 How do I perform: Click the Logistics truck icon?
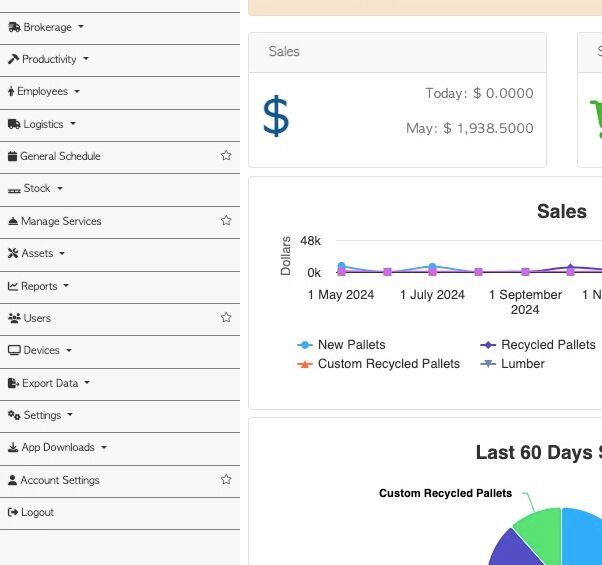(14, 124)
